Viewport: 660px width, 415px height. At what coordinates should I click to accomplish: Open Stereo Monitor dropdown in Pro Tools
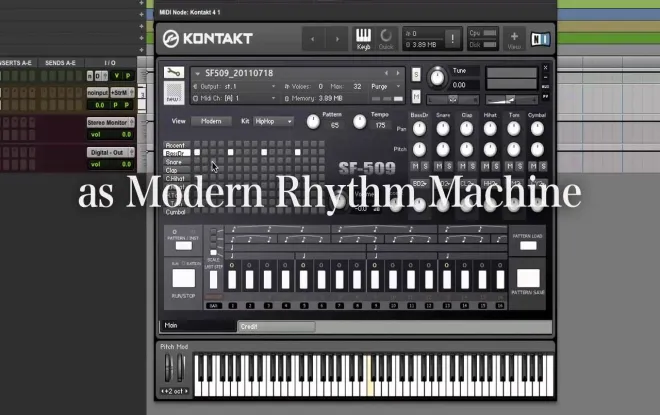(x=111, y=122)
